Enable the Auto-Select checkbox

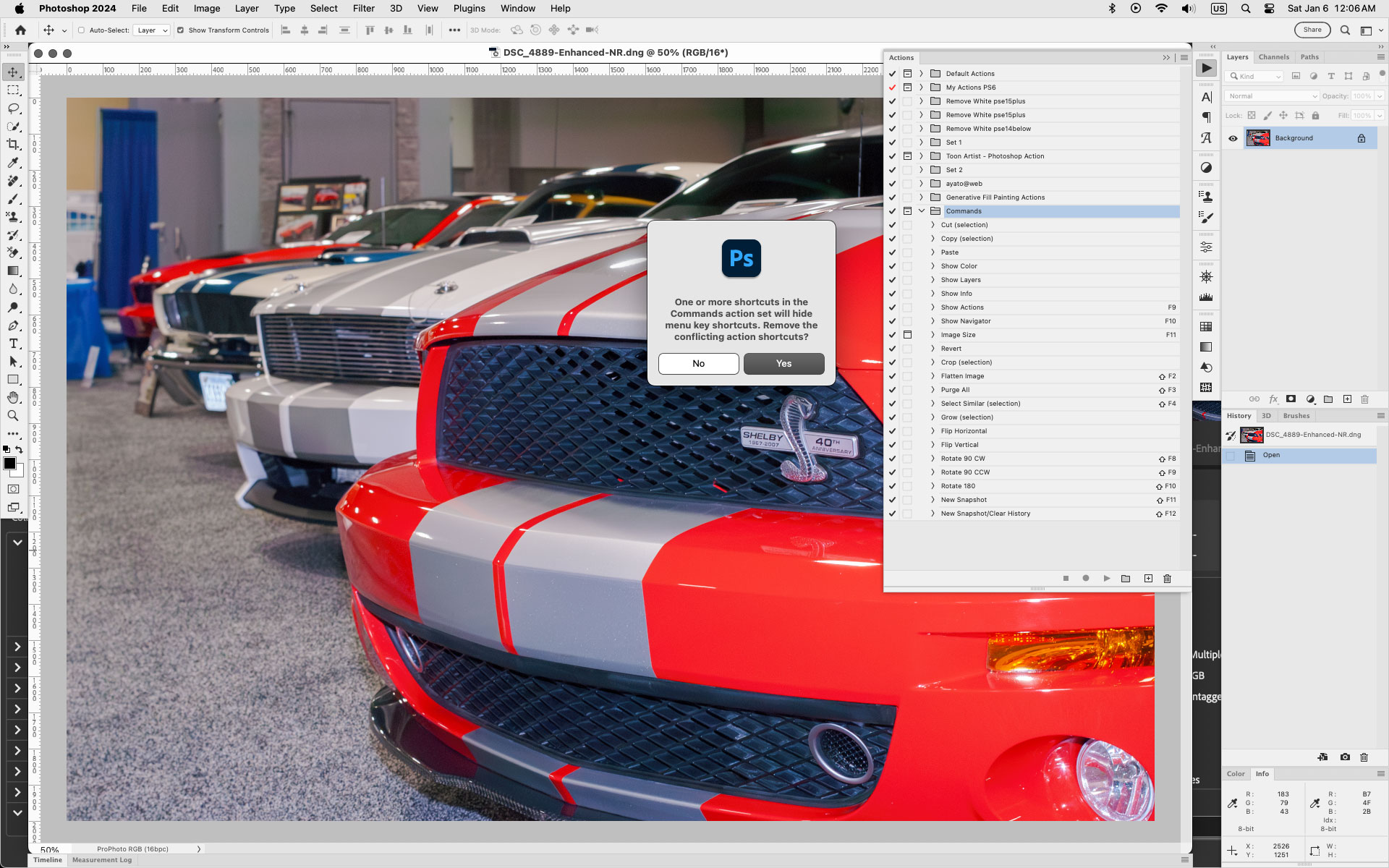82,30
